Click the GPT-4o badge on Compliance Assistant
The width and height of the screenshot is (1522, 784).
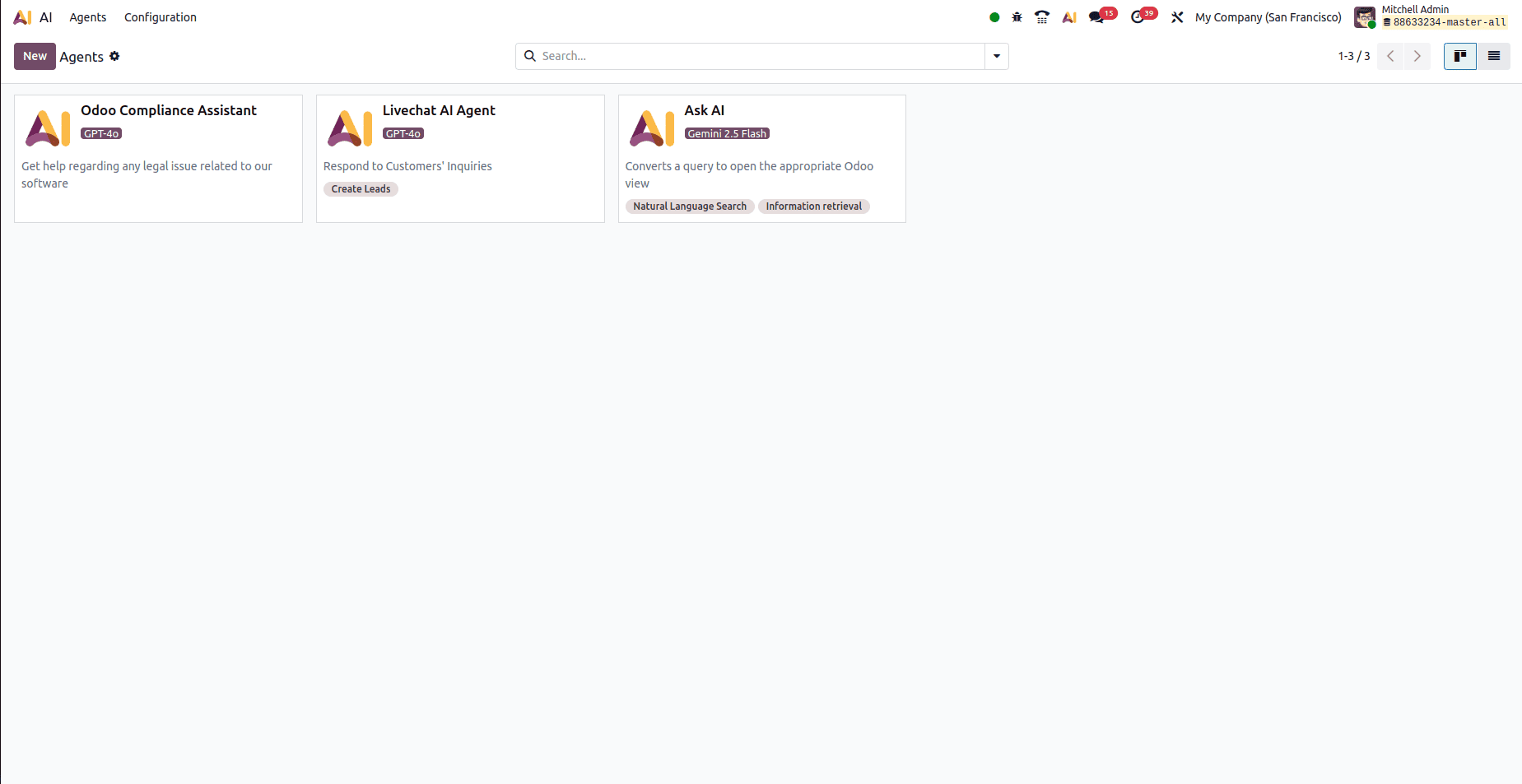click(x=101, y=133)
